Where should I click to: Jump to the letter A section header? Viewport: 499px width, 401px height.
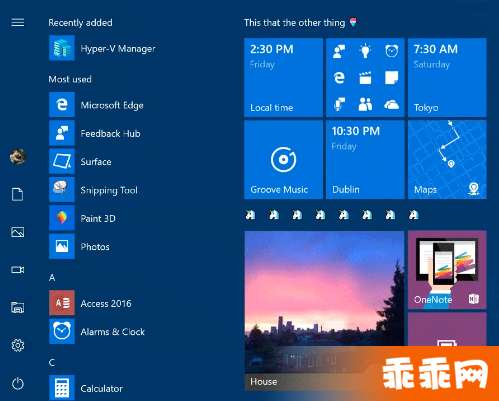(52, 278)
